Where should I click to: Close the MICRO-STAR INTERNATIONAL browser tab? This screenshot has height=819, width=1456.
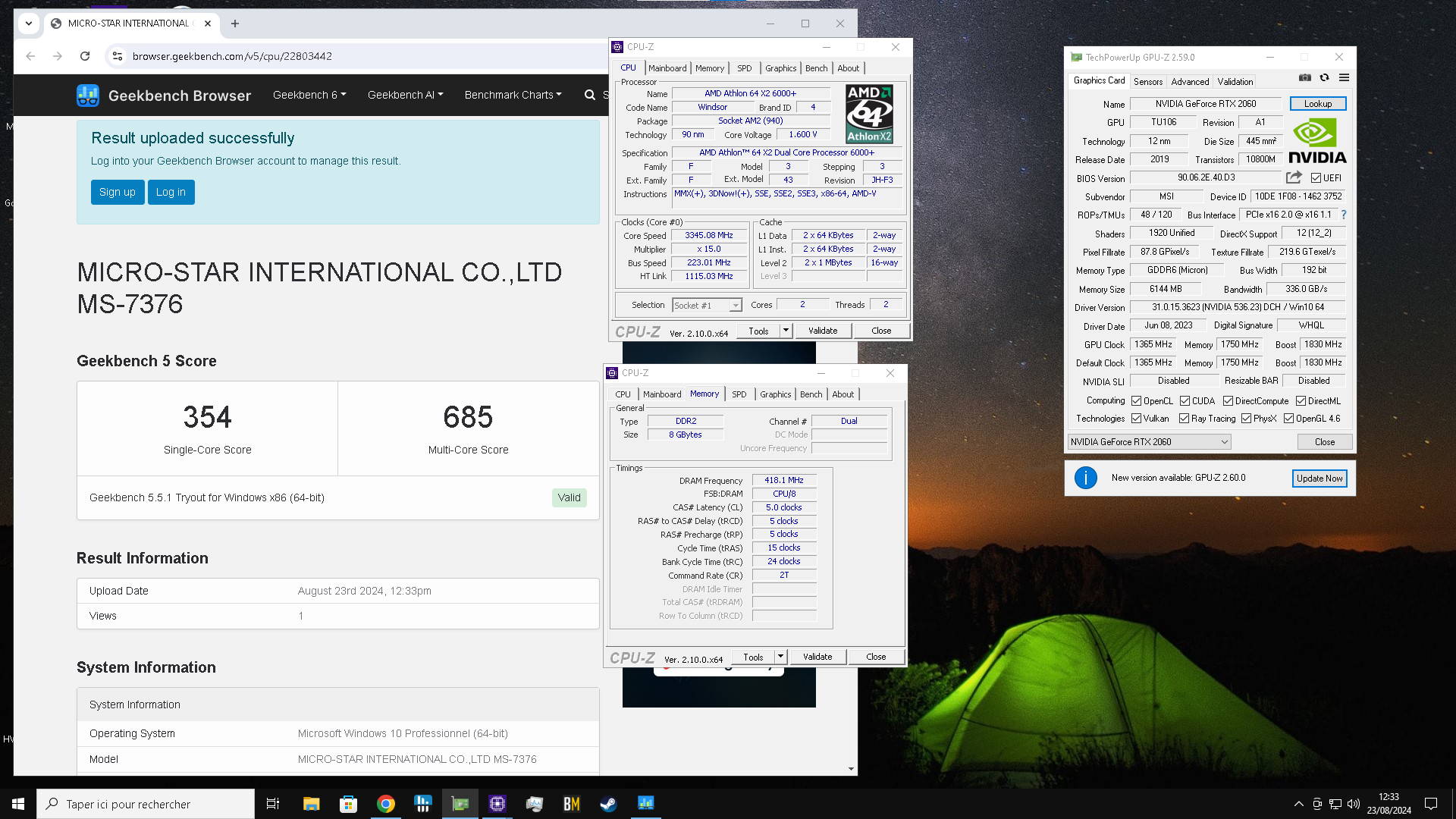click(208, 24)
